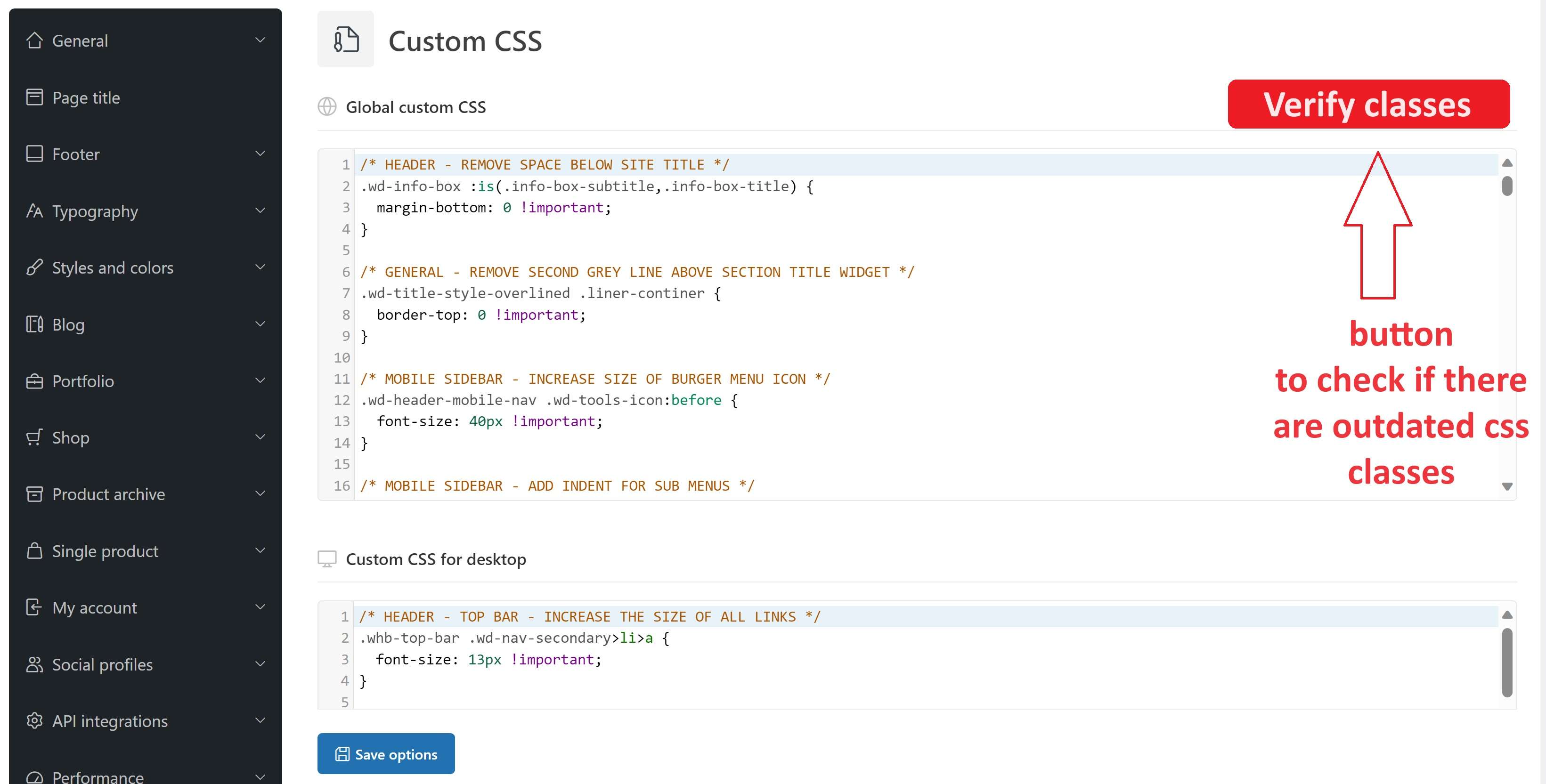This screenshot has width=1546, height=784.
Task: Expand the Shop section chevron
Action: [260, 436]
